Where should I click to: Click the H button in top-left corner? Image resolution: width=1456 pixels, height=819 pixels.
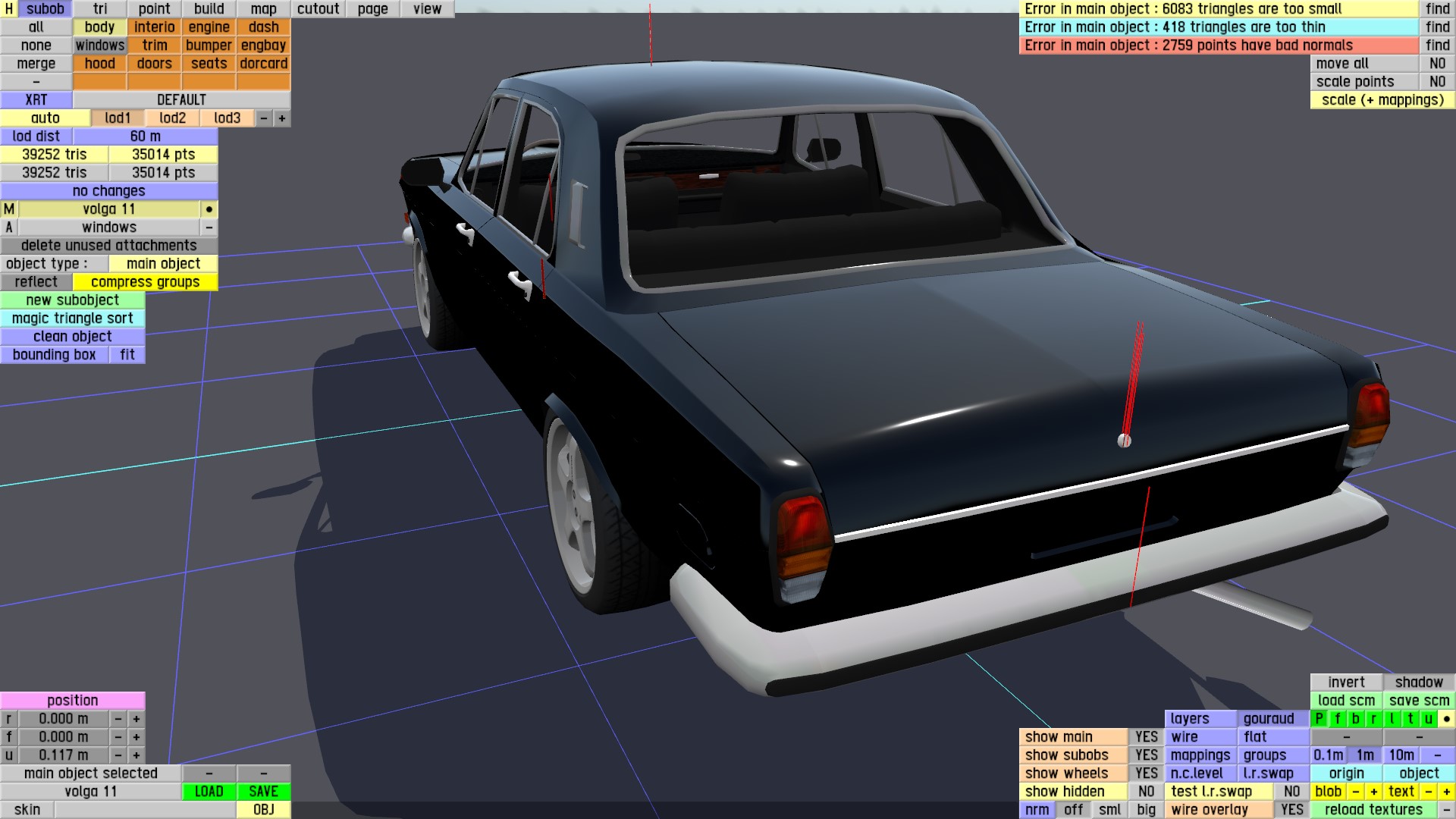coord(9,9)
